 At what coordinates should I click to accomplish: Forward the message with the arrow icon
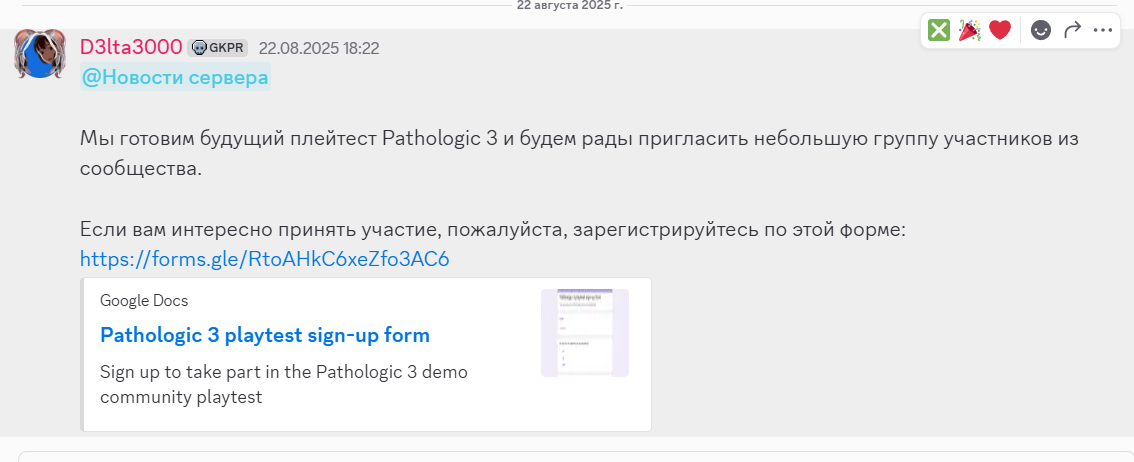tap(1072, 30)
